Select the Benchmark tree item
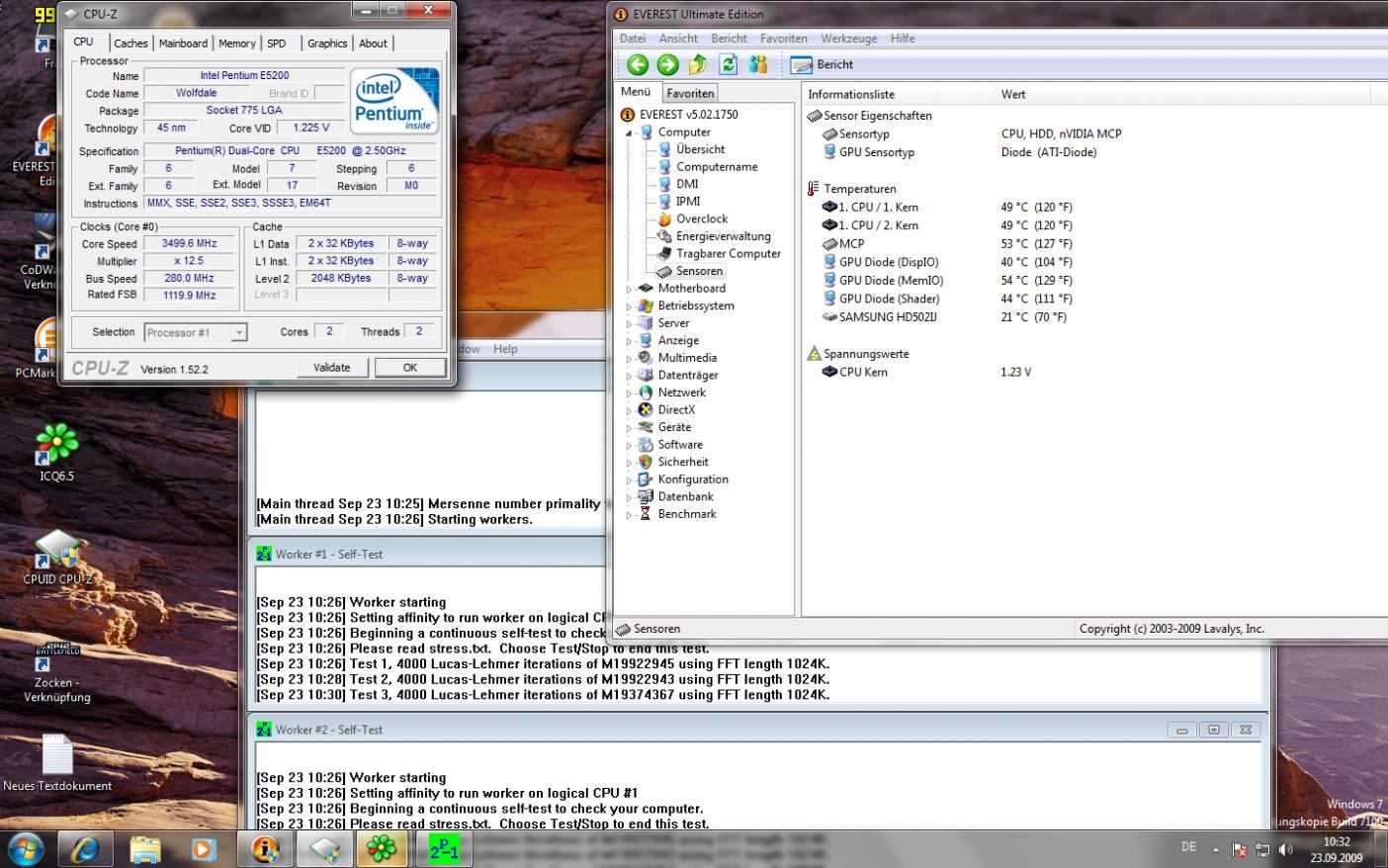Viewport: 1388px width, 868px height. pos(687,514)
